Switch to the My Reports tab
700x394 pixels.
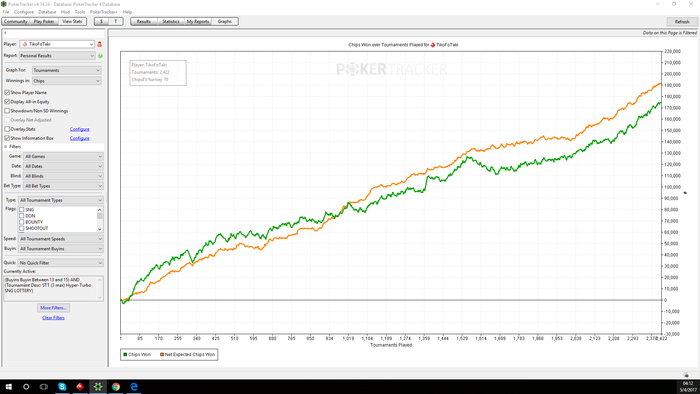pyautogui.click(x=198, y=21)
